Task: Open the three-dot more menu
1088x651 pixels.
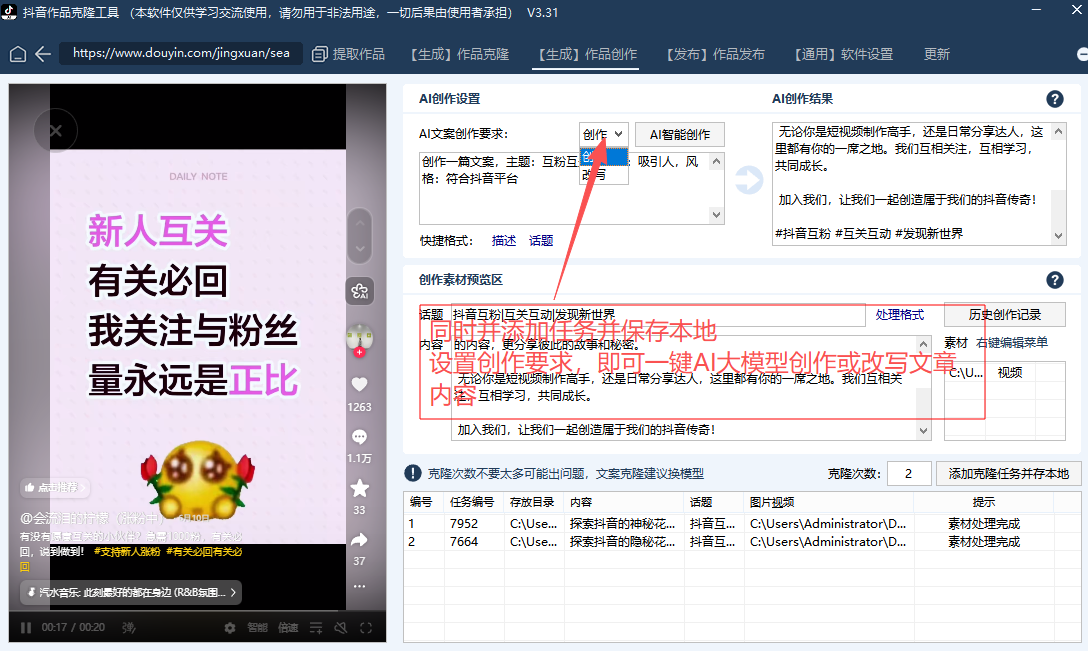Action: pyautogui.click(x=359, y=586)
